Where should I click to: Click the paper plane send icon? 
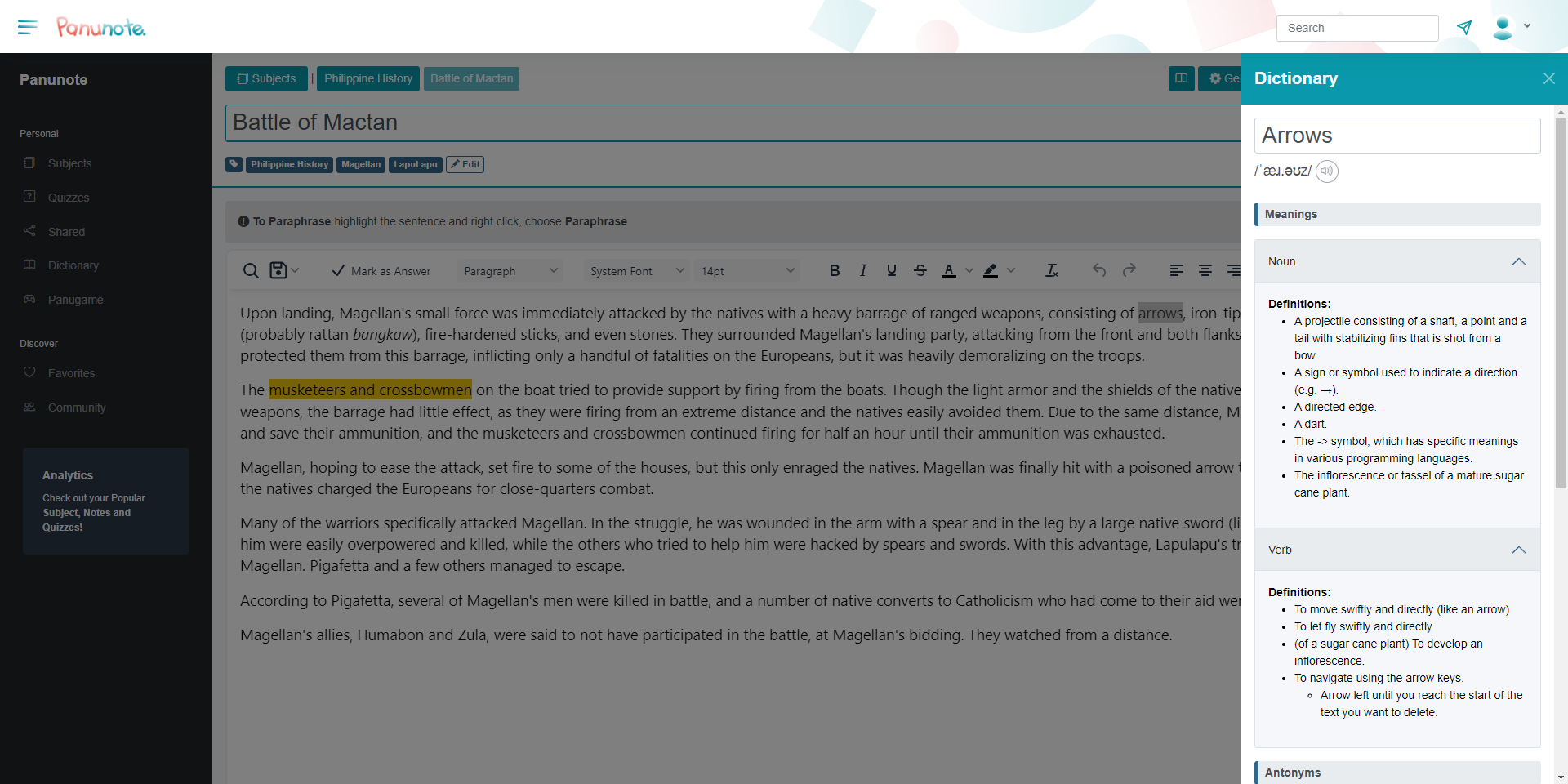click(1464, 28)
